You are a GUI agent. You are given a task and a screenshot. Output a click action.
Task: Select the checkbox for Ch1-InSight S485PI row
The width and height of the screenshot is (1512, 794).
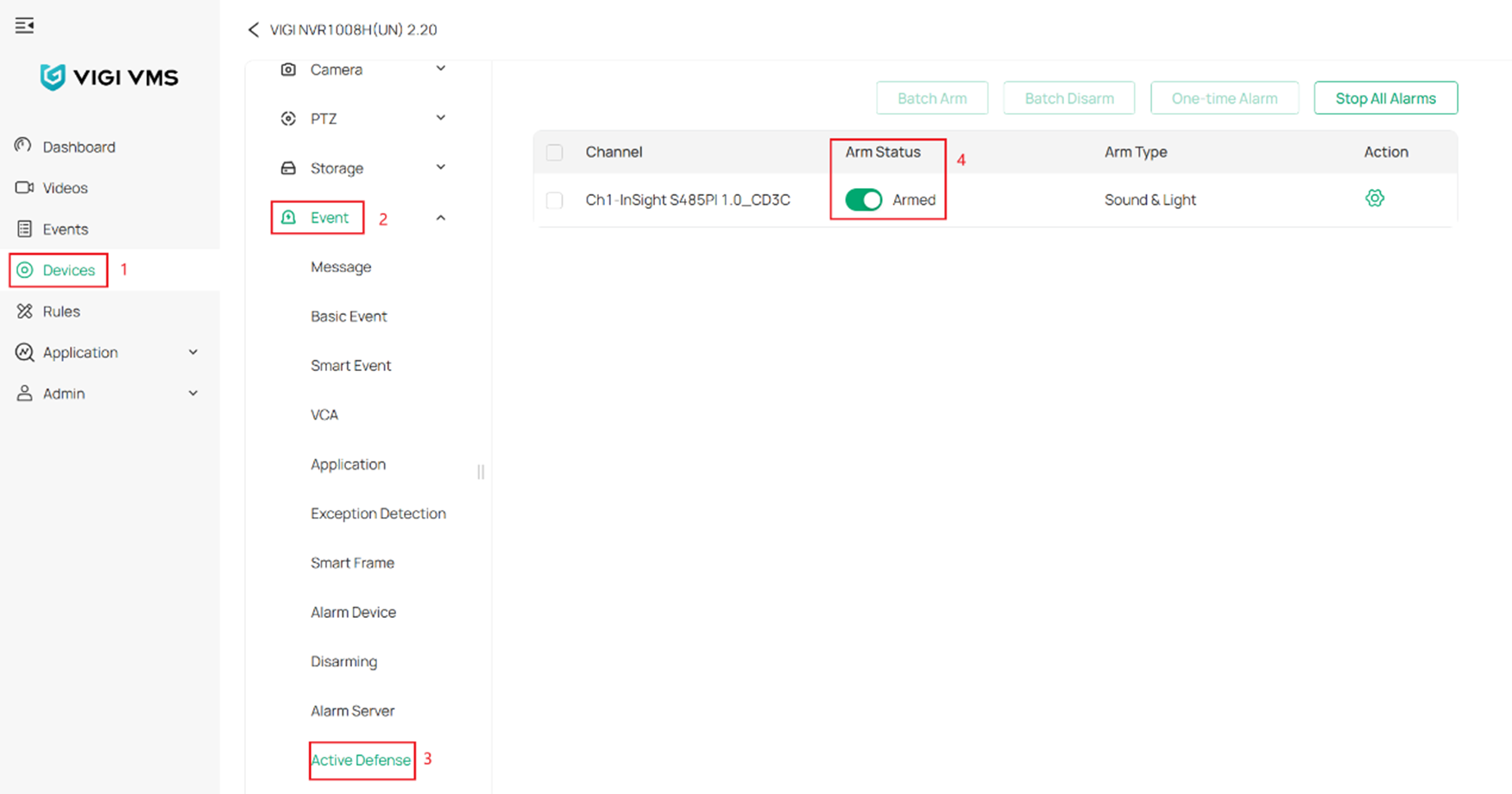click(554, 199)
